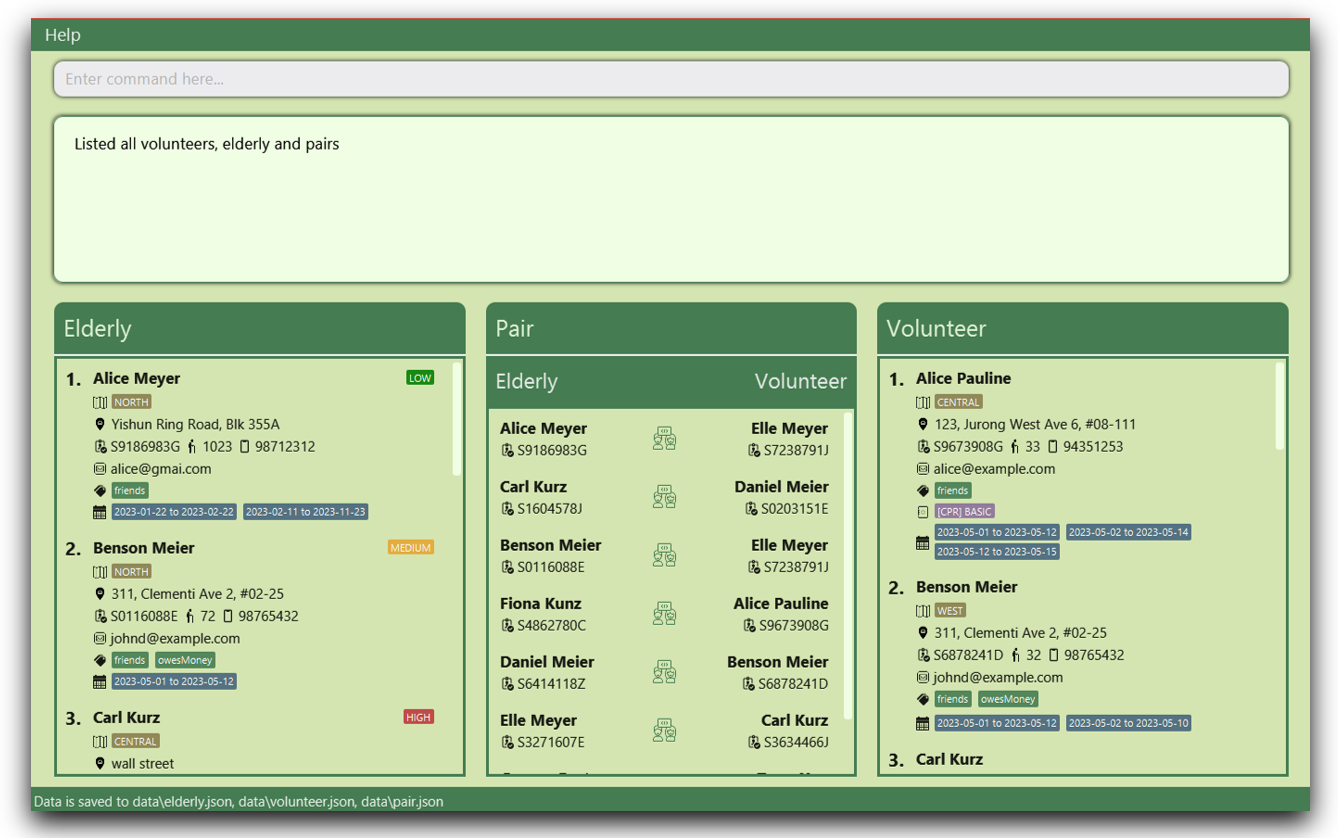Screen dimensions: 1338x838
Task: Click the Volunteer list scrollbar
Action: [x=1280, y=405]
